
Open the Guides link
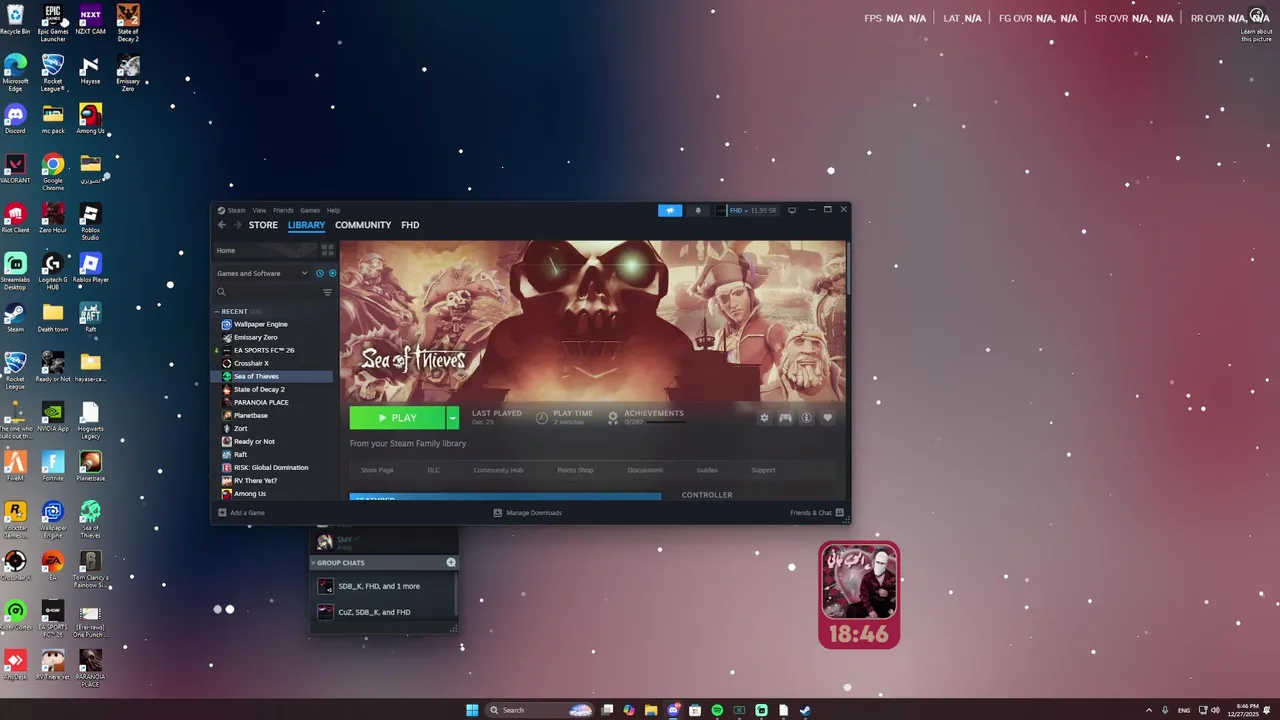pyautogui.click(x=707, y=470)
